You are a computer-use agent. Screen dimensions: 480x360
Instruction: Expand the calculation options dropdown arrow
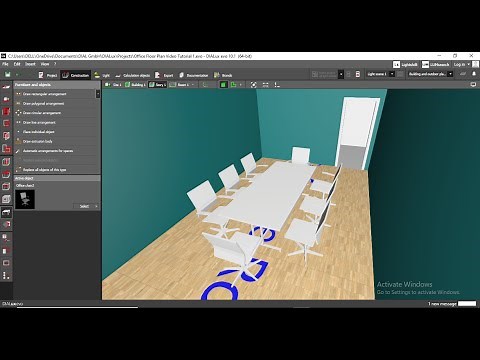(341, 74)
